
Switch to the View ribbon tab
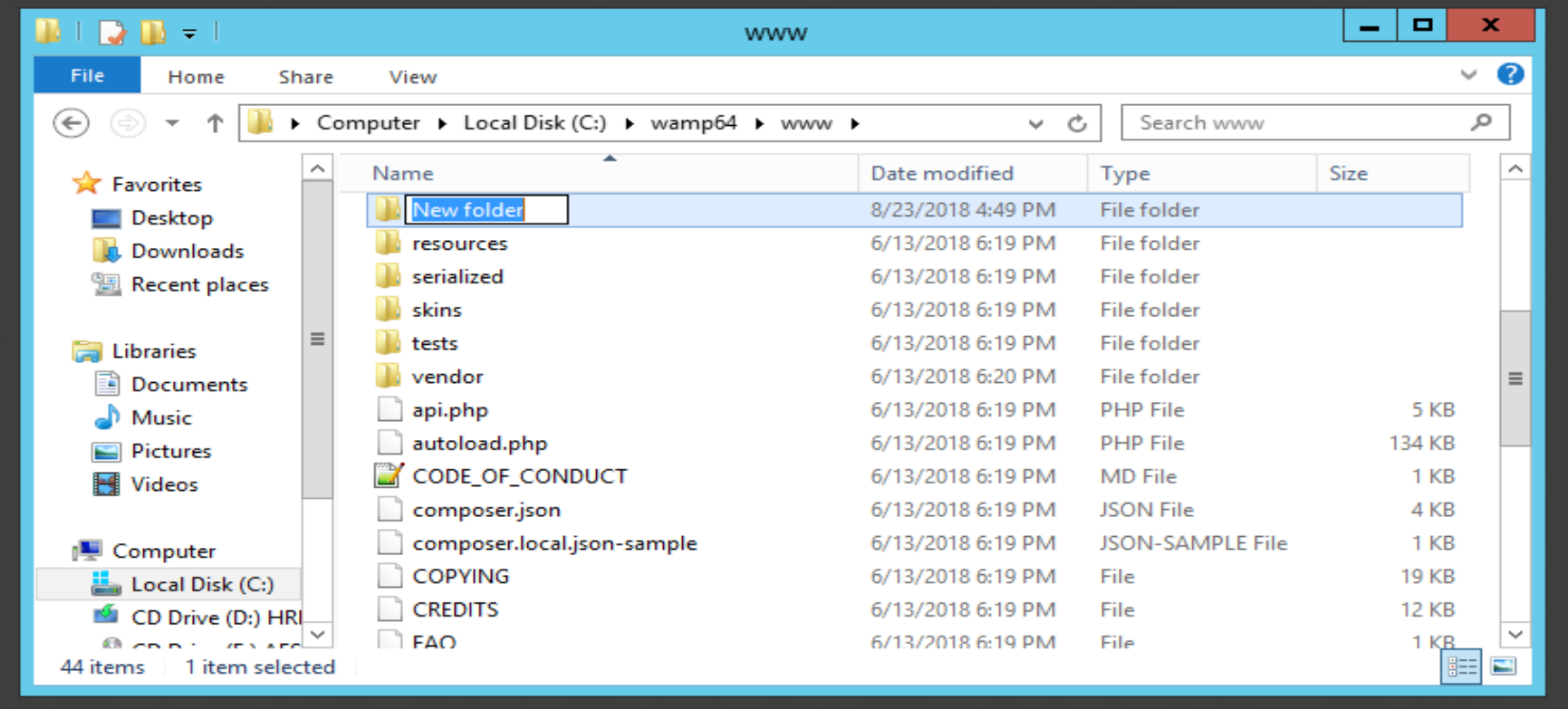click(412, 77)
